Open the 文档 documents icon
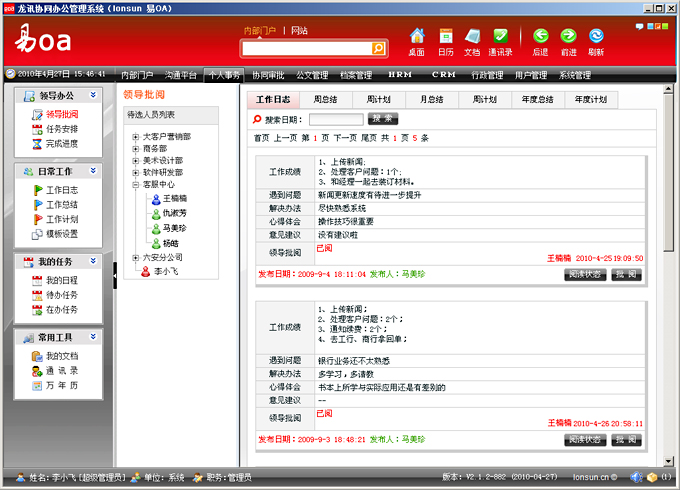This screenshot has width=680, height=490. click(472, 36)
